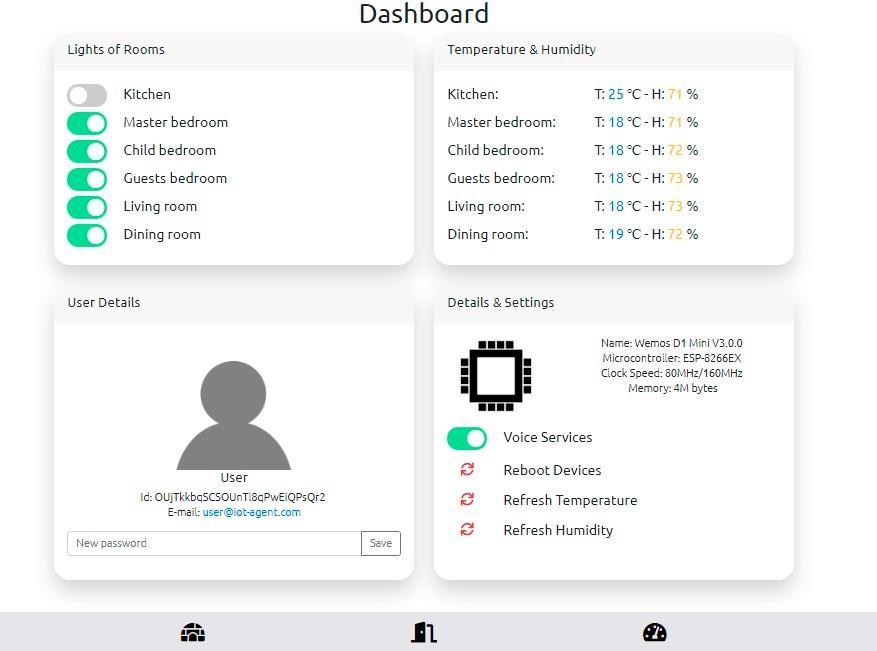Click Clock Speed: 80MHz/160MHz text
Viewport: 877px width, 651px height.
click(672, 373)
